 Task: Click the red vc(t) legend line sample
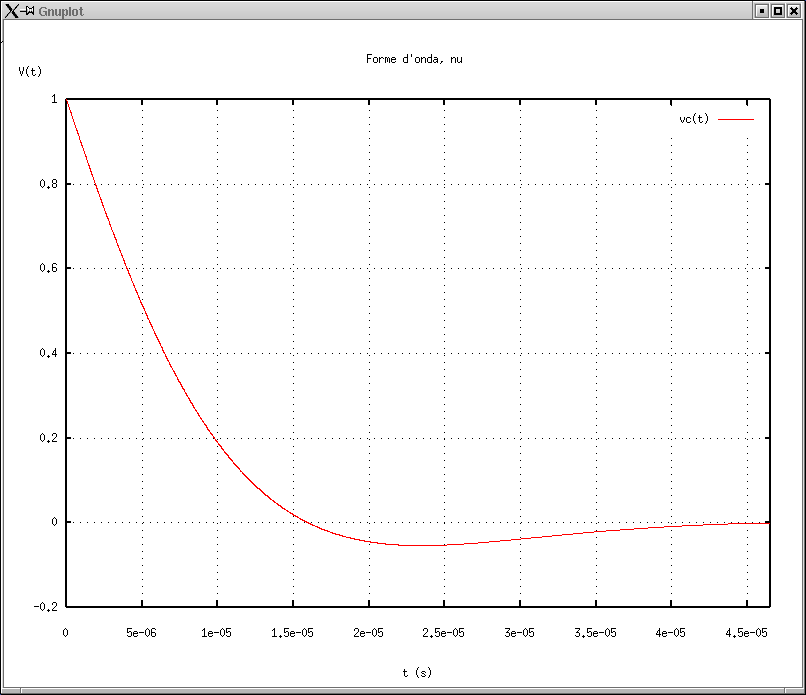pyautogui.click(x=735, y=119)
